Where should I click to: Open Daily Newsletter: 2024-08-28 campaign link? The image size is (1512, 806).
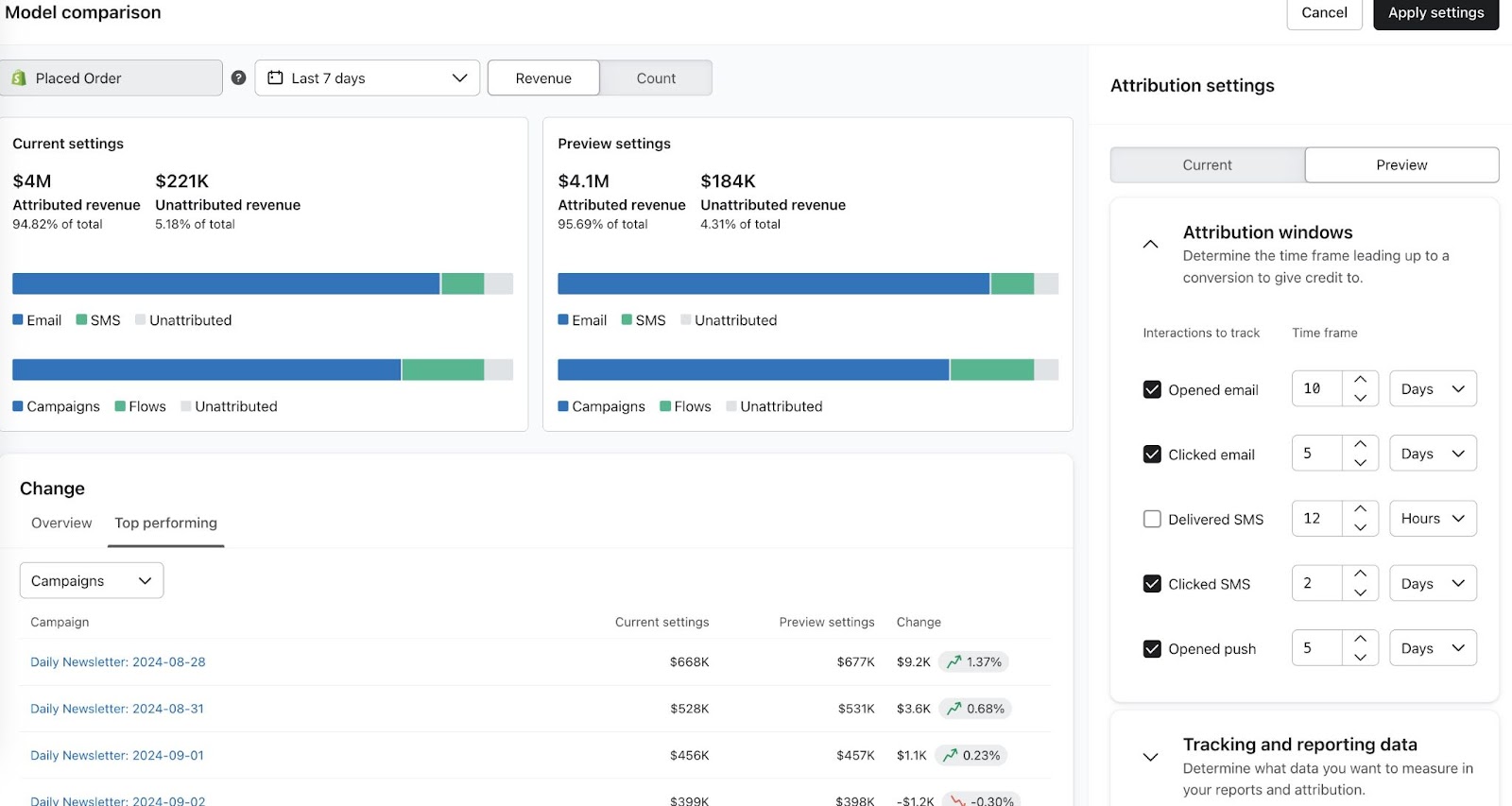pyautogui.click(x=118, y=662)
